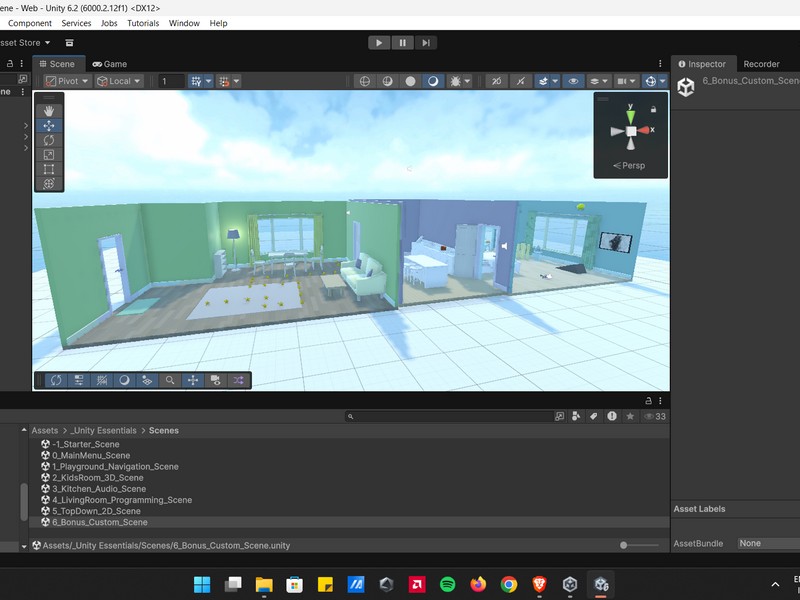
Task: Select the Rect transform tool
Action: pyautogui.click(x=49, y=169)
